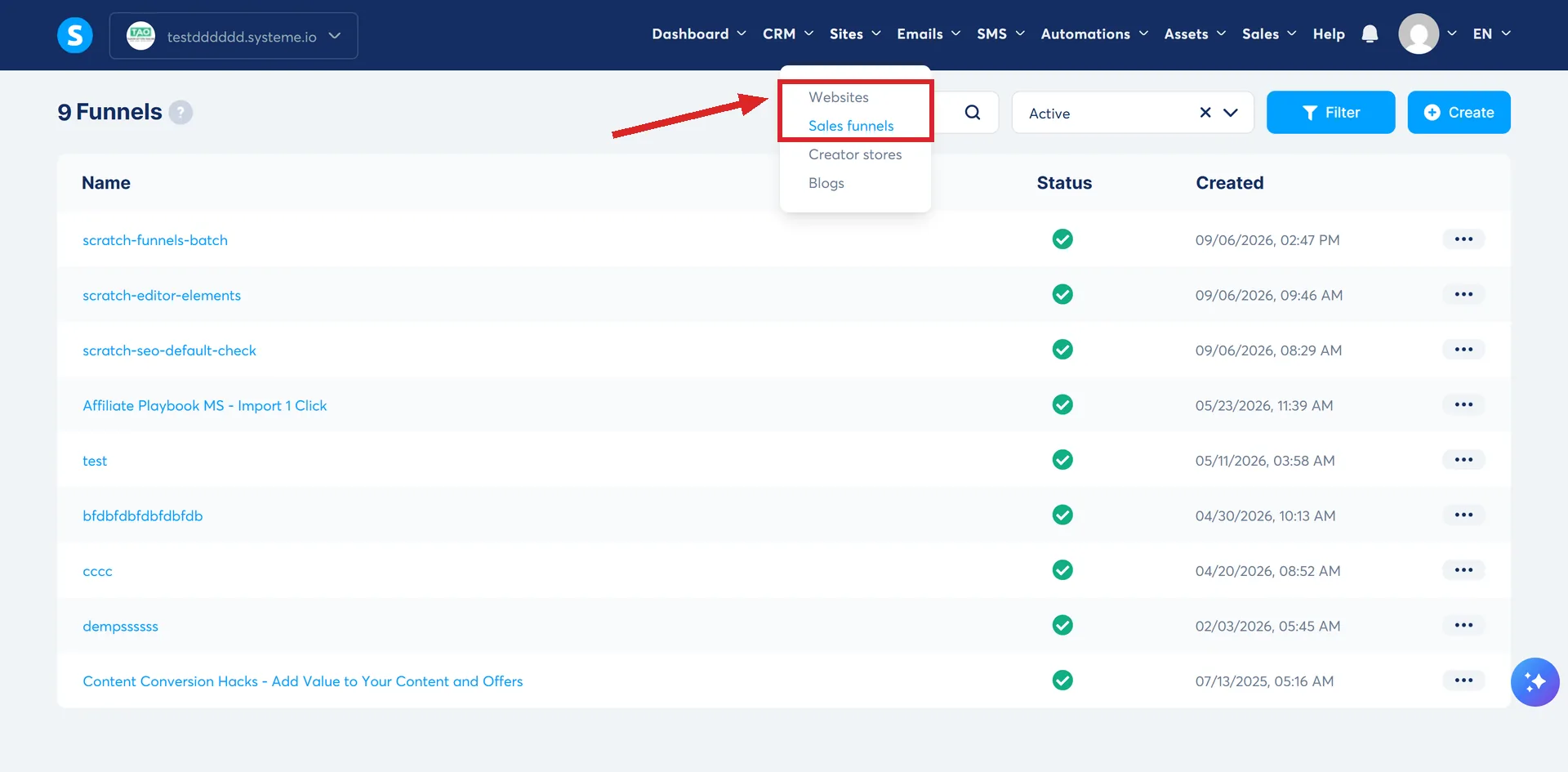
Task: Select Websites in Sites menu
Action: pos(839,97)
